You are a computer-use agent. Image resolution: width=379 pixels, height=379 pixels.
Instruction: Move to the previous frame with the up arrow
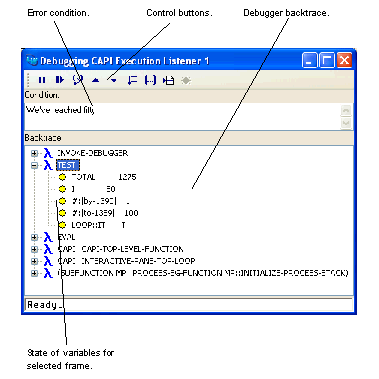click(x=96, y=80)
